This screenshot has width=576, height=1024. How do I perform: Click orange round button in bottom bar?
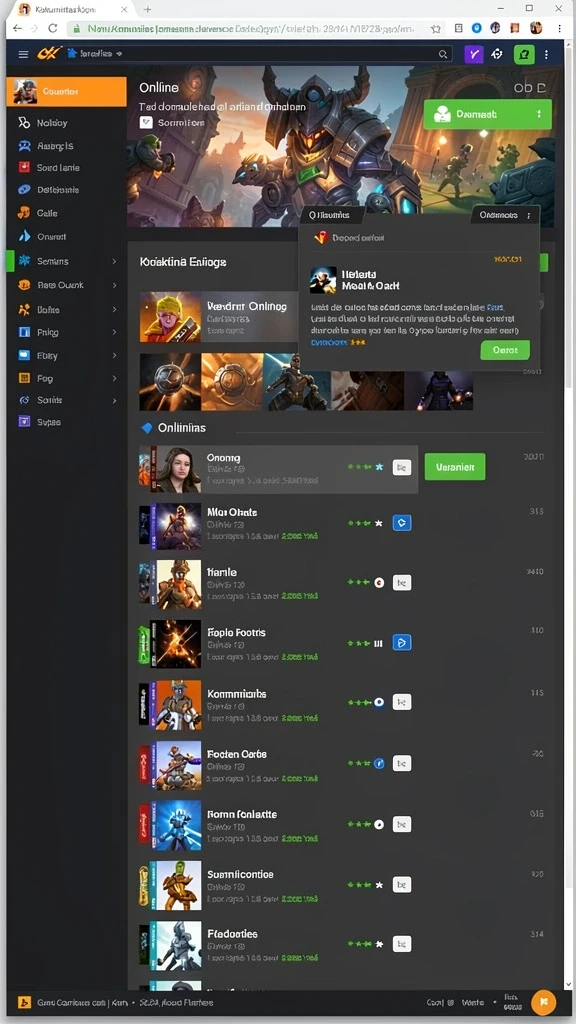543,1002
